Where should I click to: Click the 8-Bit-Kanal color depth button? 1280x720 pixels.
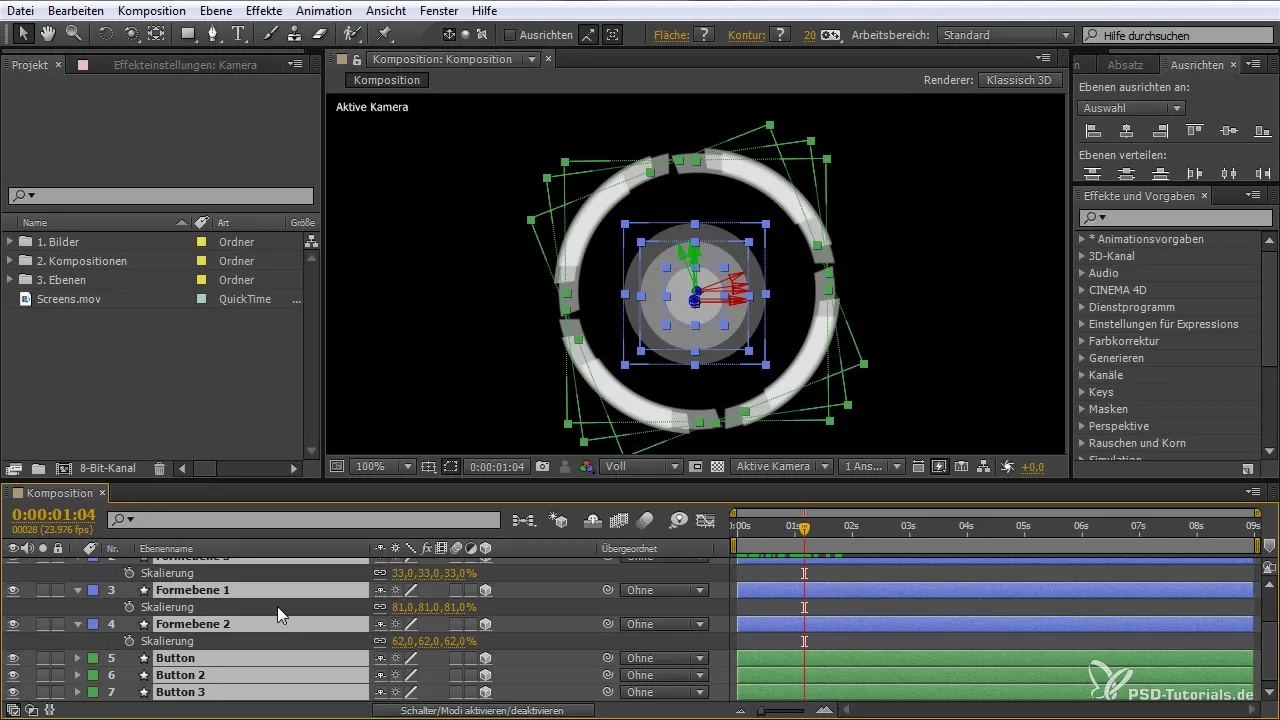click(x=108, y=468)
